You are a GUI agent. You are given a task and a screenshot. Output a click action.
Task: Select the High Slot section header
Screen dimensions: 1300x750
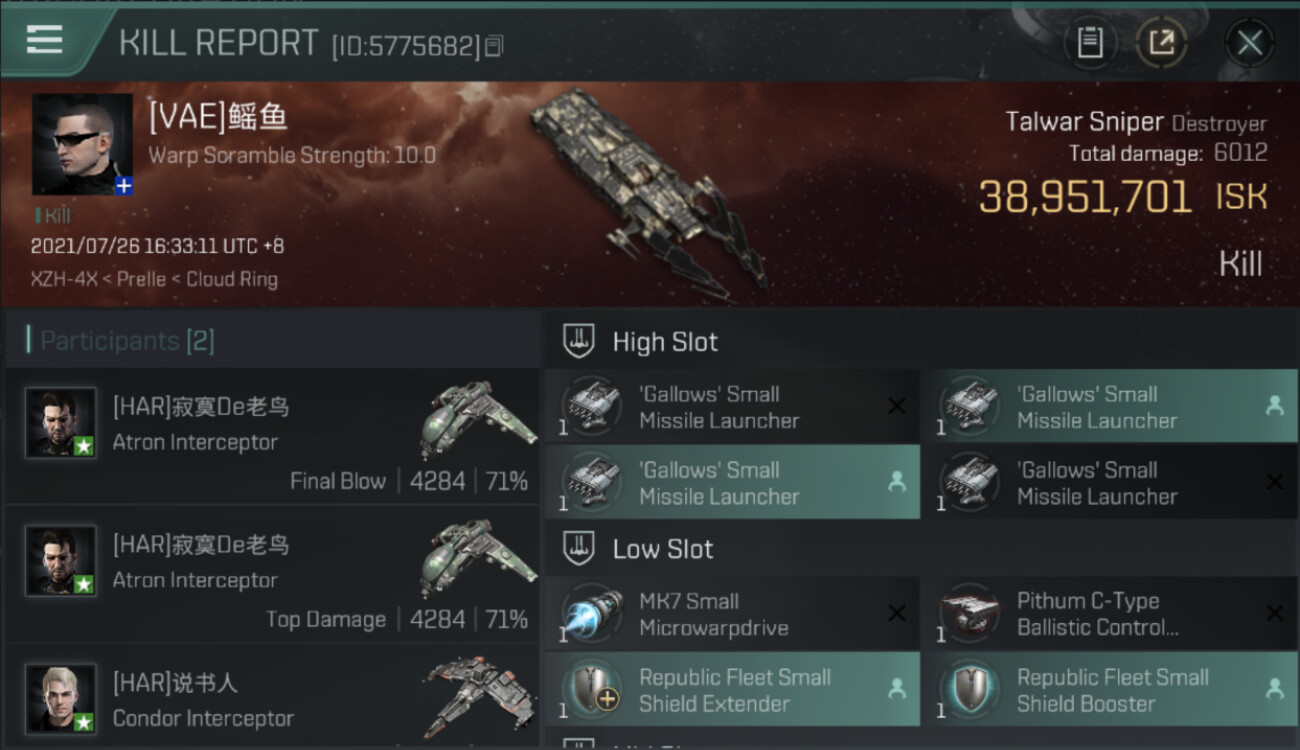coord(922,342)
